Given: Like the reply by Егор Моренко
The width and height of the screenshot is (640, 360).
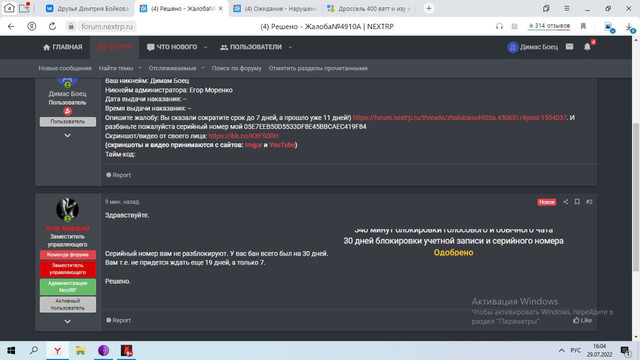Looking at the screenshot, I should pos(582,320).
